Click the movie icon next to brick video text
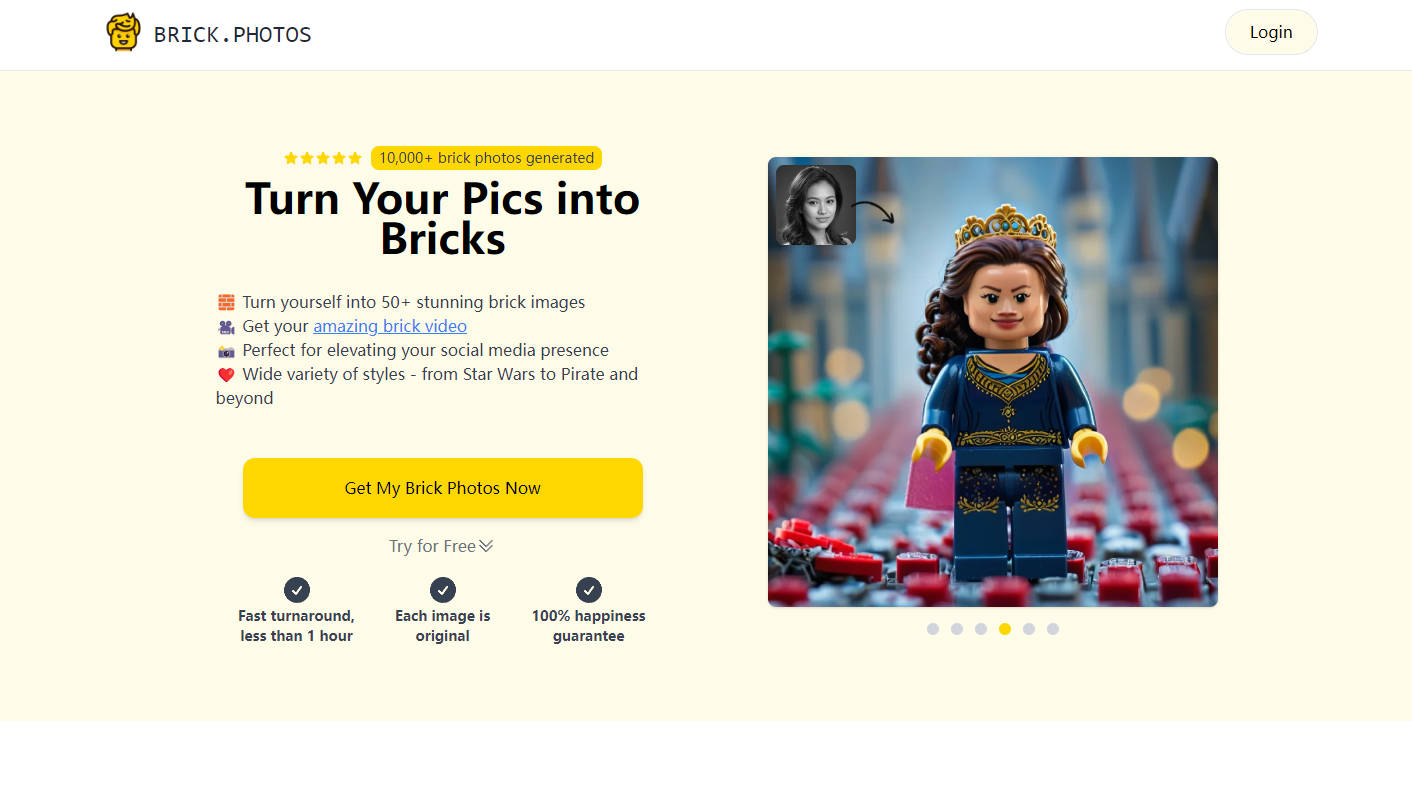This screenshot has height=812, width=1412. pos(226,326)
